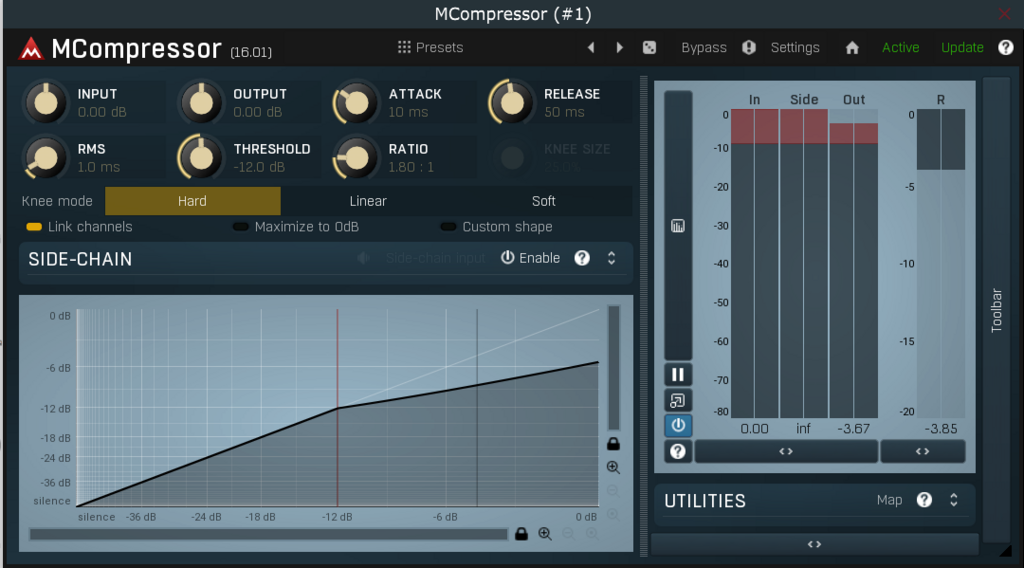Click the threshold line on the graph
1024x568 pixels.
tap(338, 407)
